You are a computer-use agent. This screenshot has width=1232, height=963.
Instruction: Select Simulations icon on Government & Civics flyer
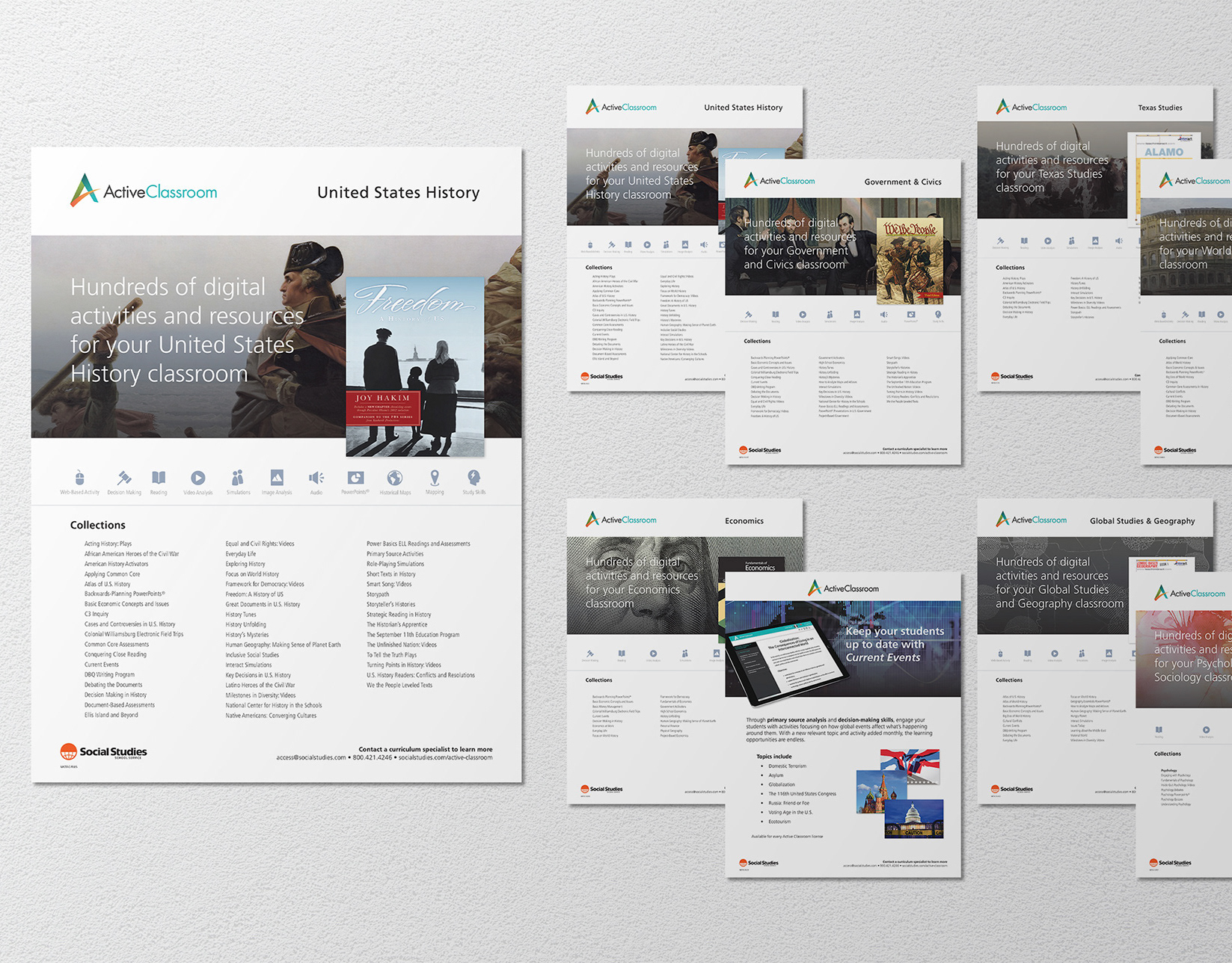click(830, 315)
